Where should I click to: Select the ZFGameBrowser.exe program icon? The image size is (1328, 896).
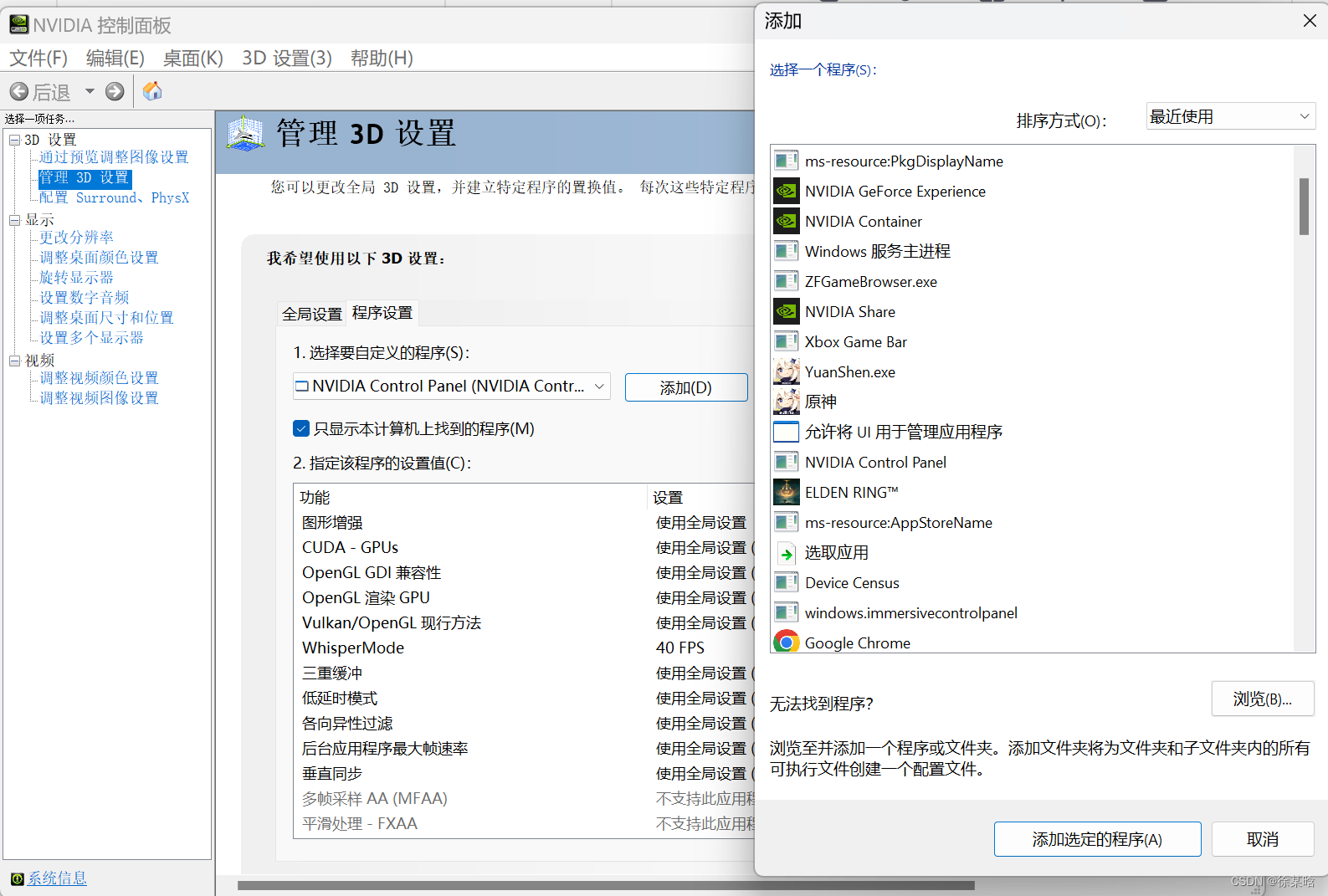point(786,281)
